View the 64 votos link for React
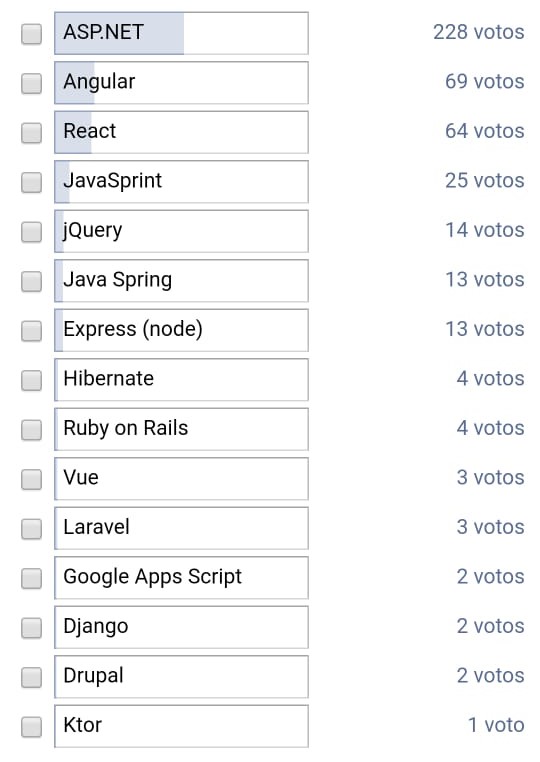The width and height of the screenshot is (540, 762). [485, 131]
